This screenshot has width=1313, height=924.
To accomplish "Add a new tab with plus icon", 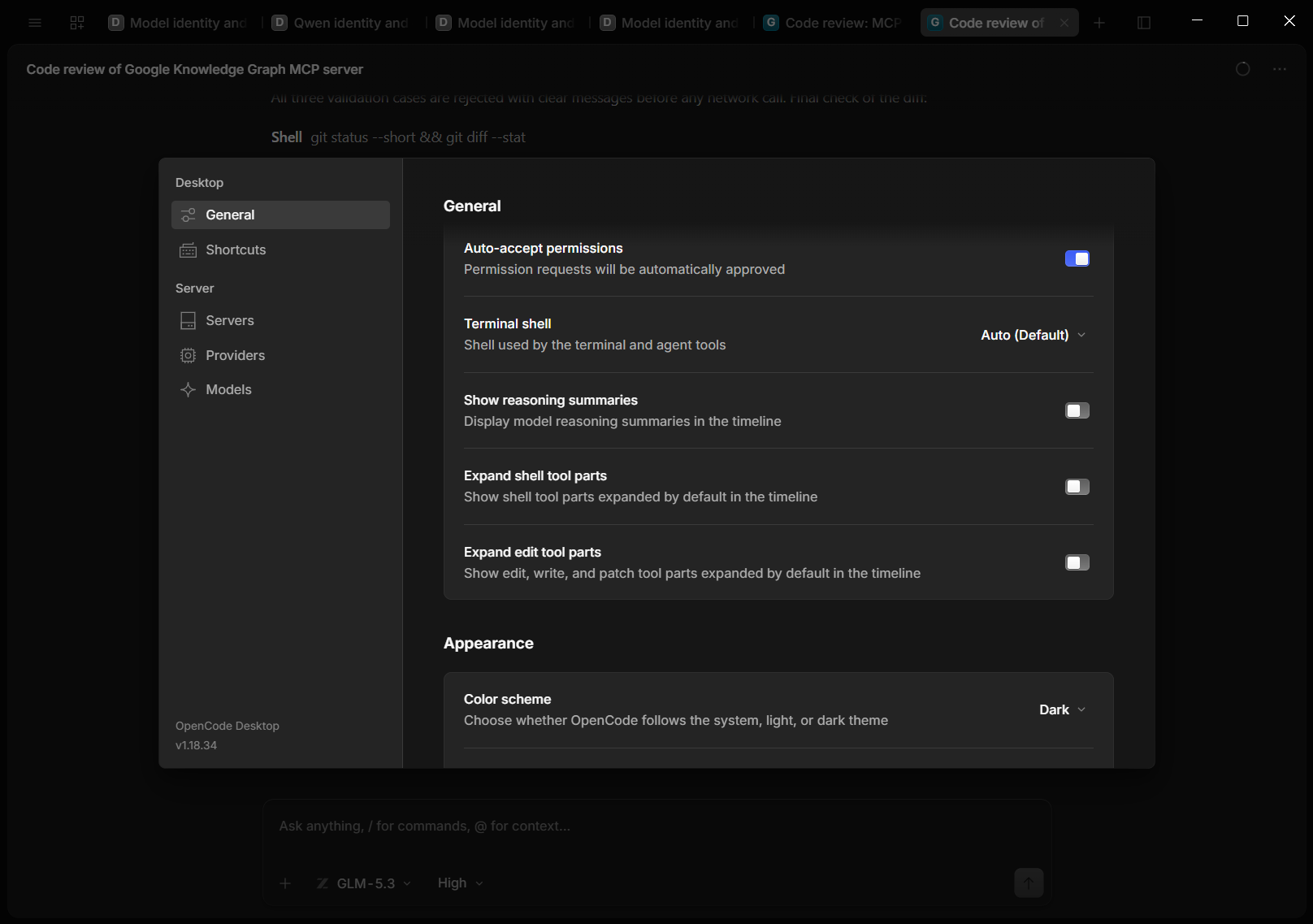I will point(1099,23).
